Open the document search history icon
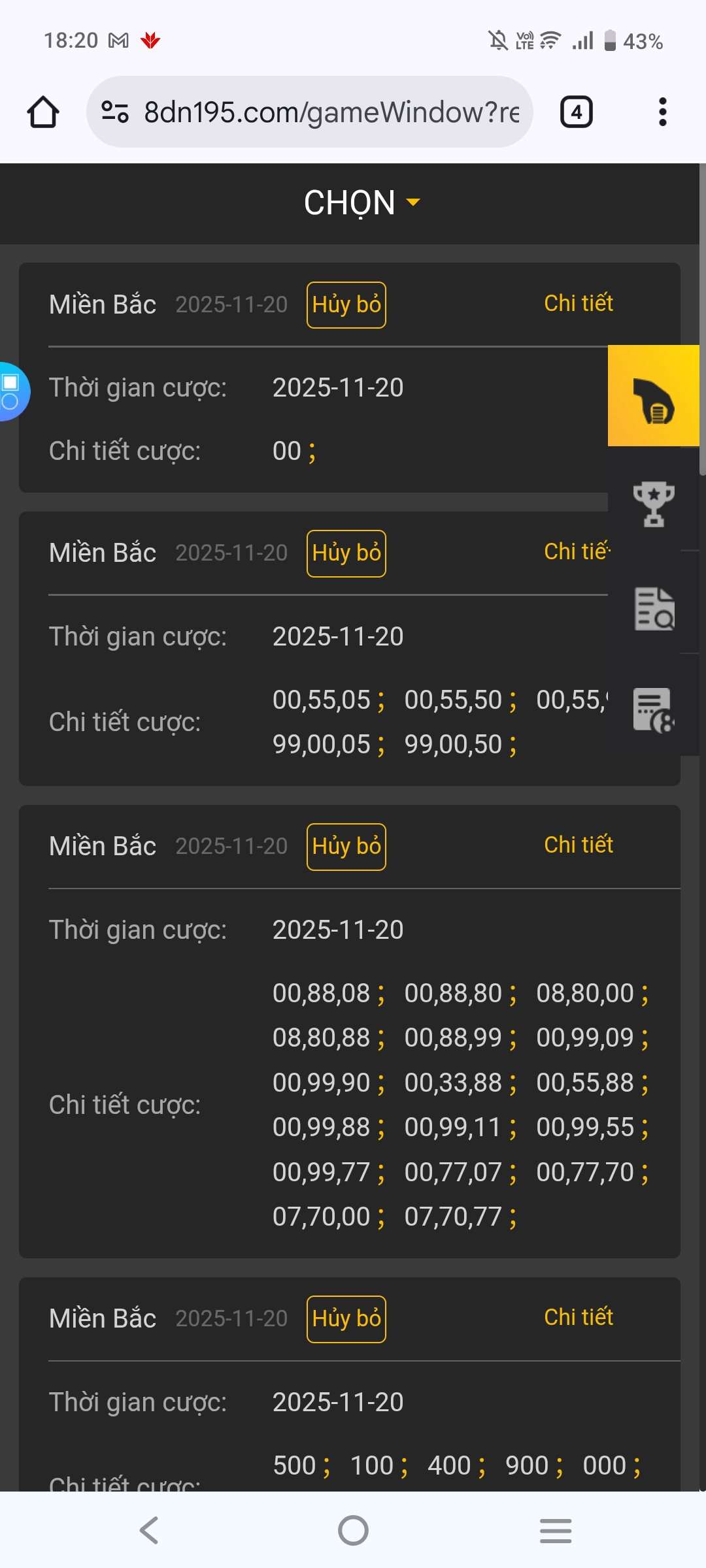Viewport: 706px width, 1568px height. pyautogui.click(x=654, y=608)
